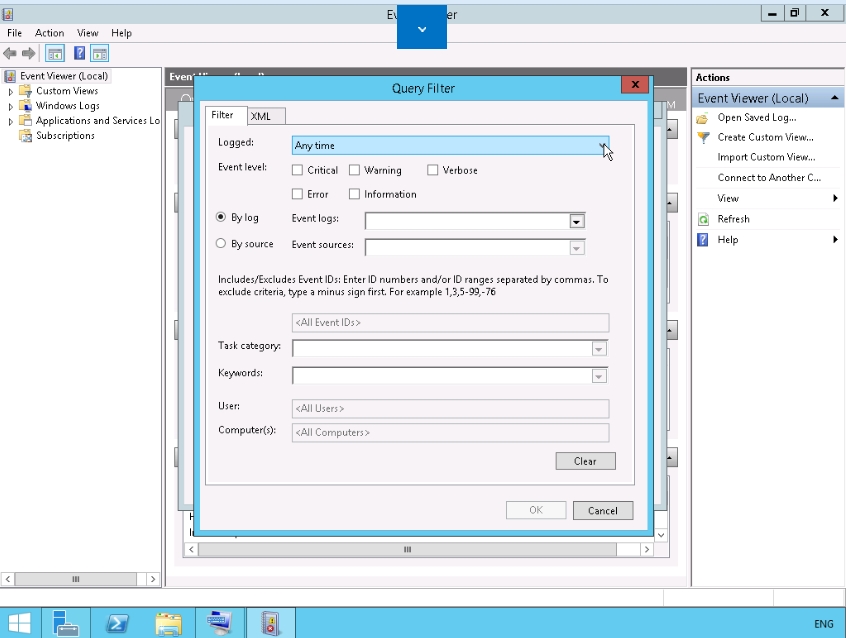Click the Help question-mark icon in Actions

click(702, 240)
